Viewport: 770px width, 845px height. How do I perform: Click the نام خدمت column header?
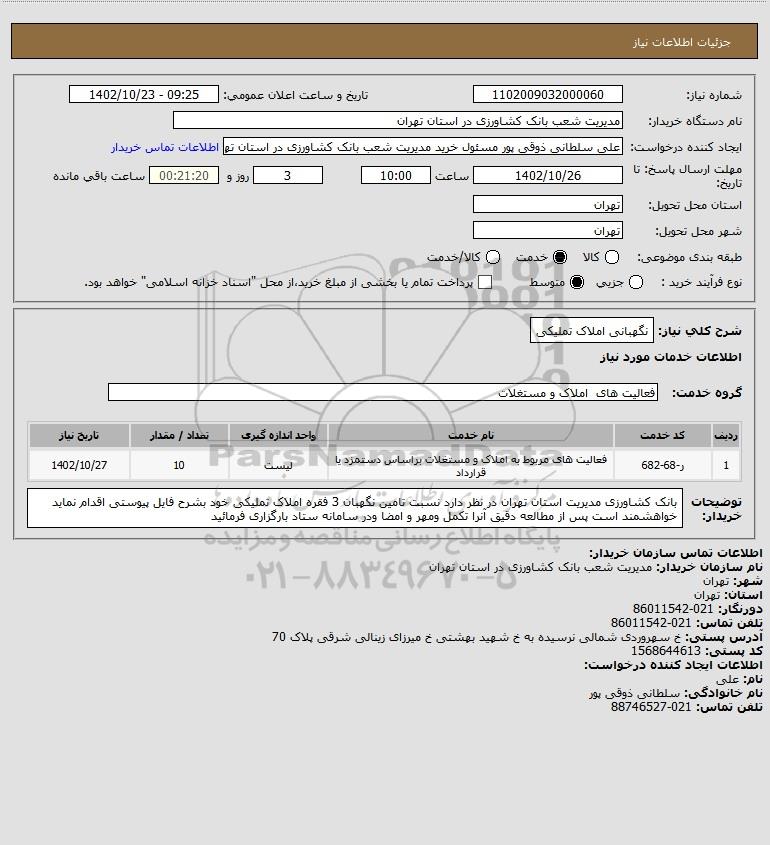471,435
